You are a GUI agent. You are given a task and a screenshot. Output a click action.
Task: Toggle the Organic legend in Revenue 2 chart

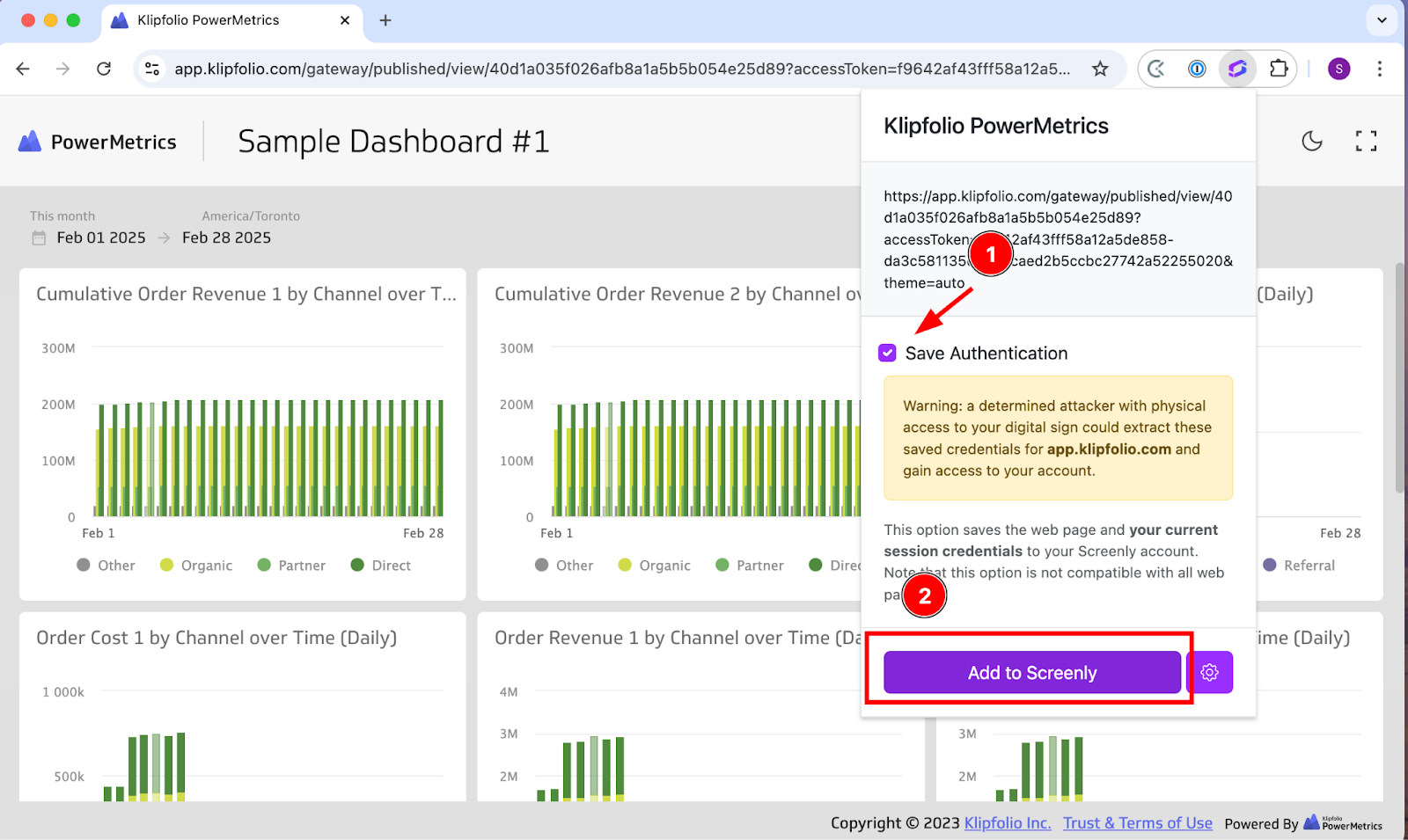coord(655,566)
